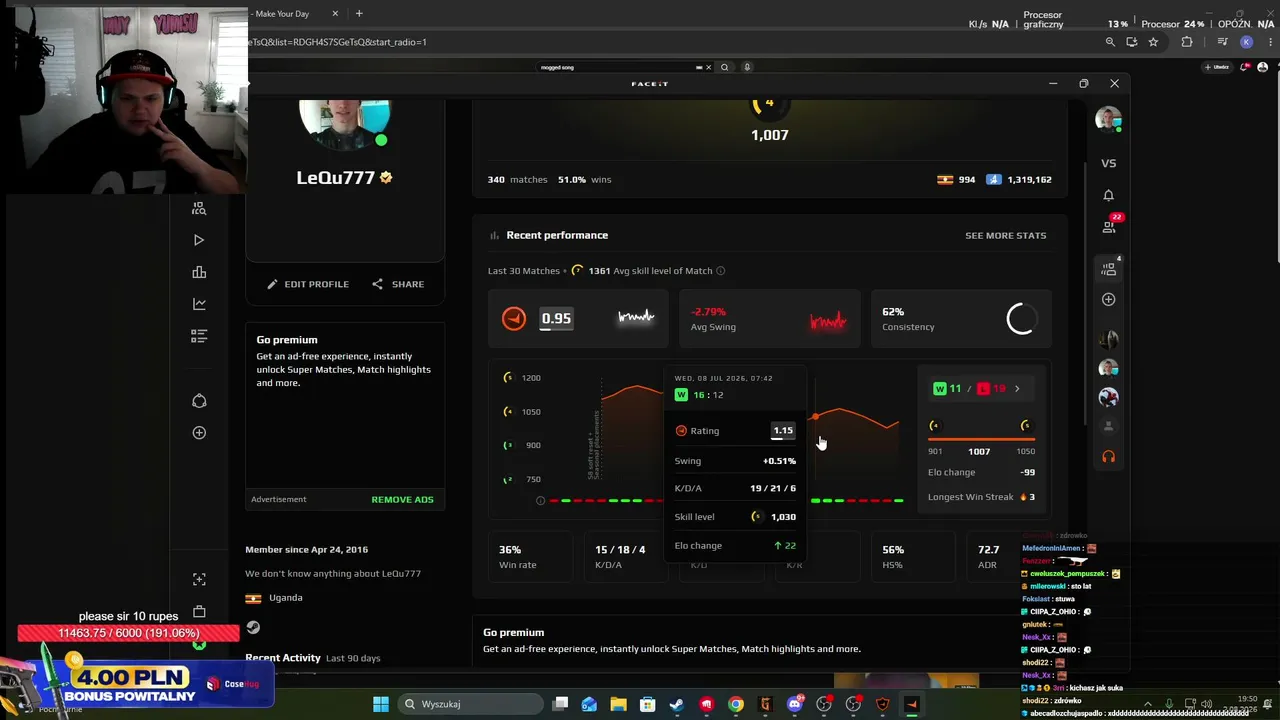Image resolution: width=1280 pixels, height=720 pixels.
Task: Click the EDIT PROFILE button
Action: [308, 284]
